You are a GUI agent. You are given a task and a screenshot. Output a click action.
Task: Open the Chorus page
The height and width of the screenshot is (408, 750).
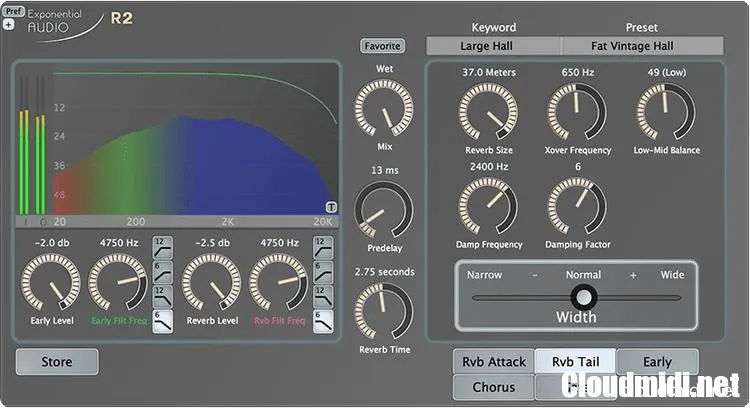(493, 387)
